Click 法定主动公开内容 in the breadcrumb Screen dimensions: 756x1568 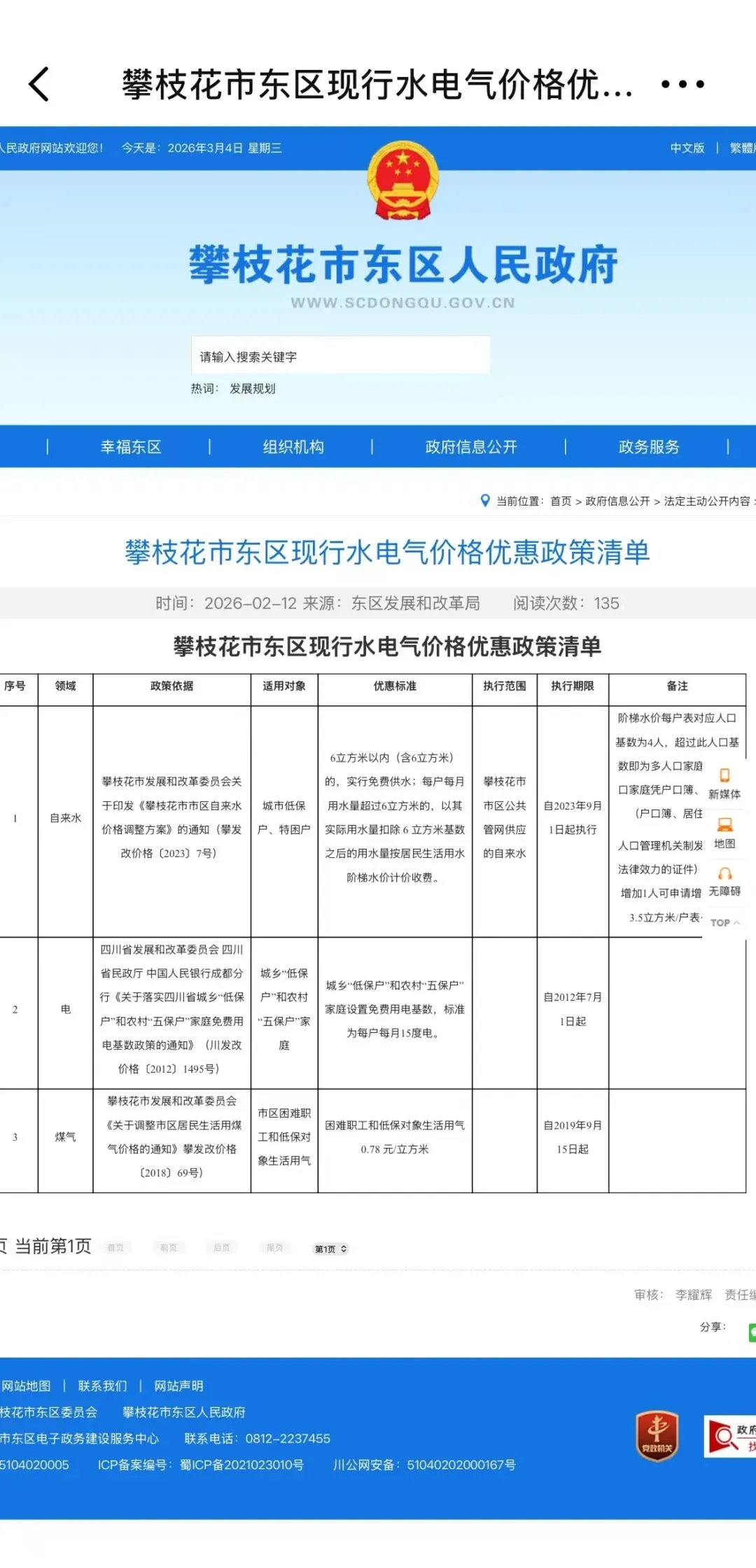pyautogui.click(x=707, y=501)
